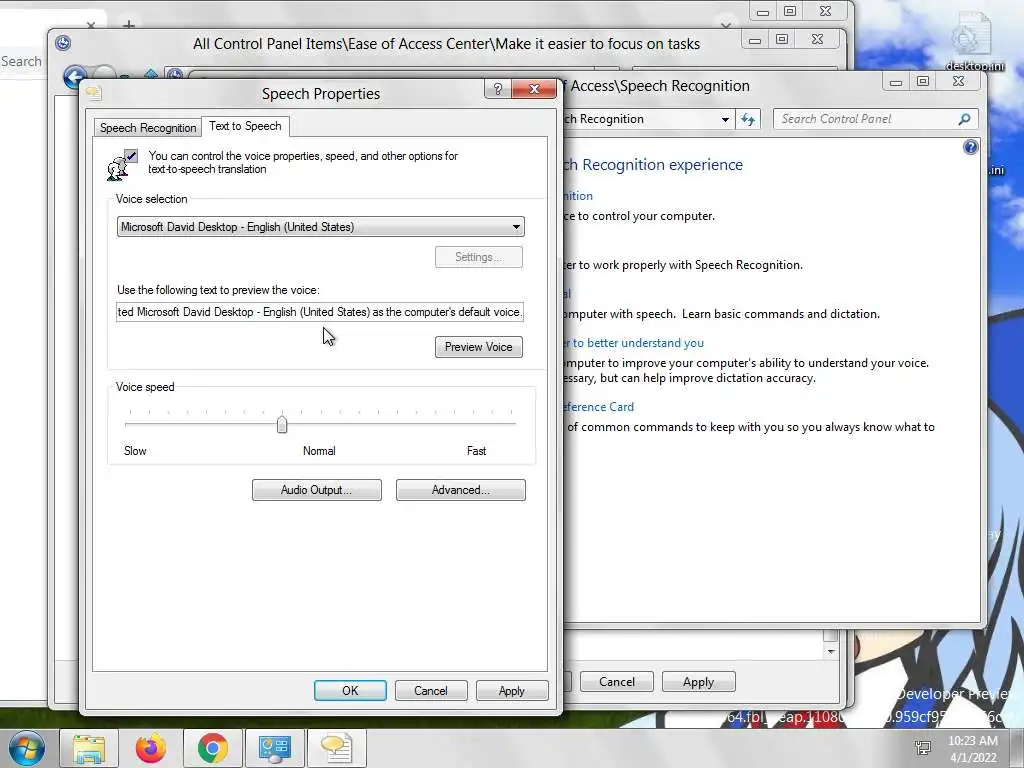This screenshot has height=768, width=1024.
Task: Close the Speech Properties dialog
Action: pyautogui.click(x=534, y=89)
